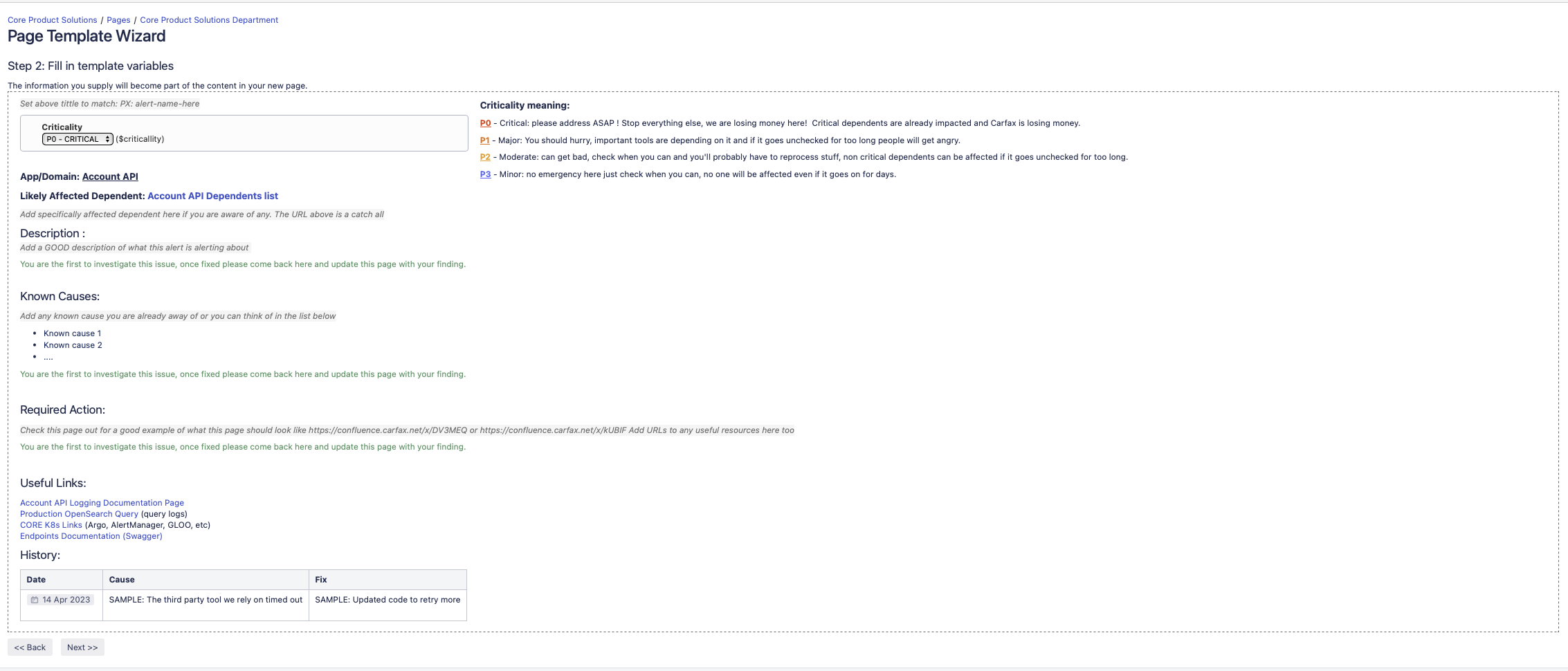The width and height of the screenshot is (1568, 671).
Task: Click the << Back button
Action: (x=30, y=647)
